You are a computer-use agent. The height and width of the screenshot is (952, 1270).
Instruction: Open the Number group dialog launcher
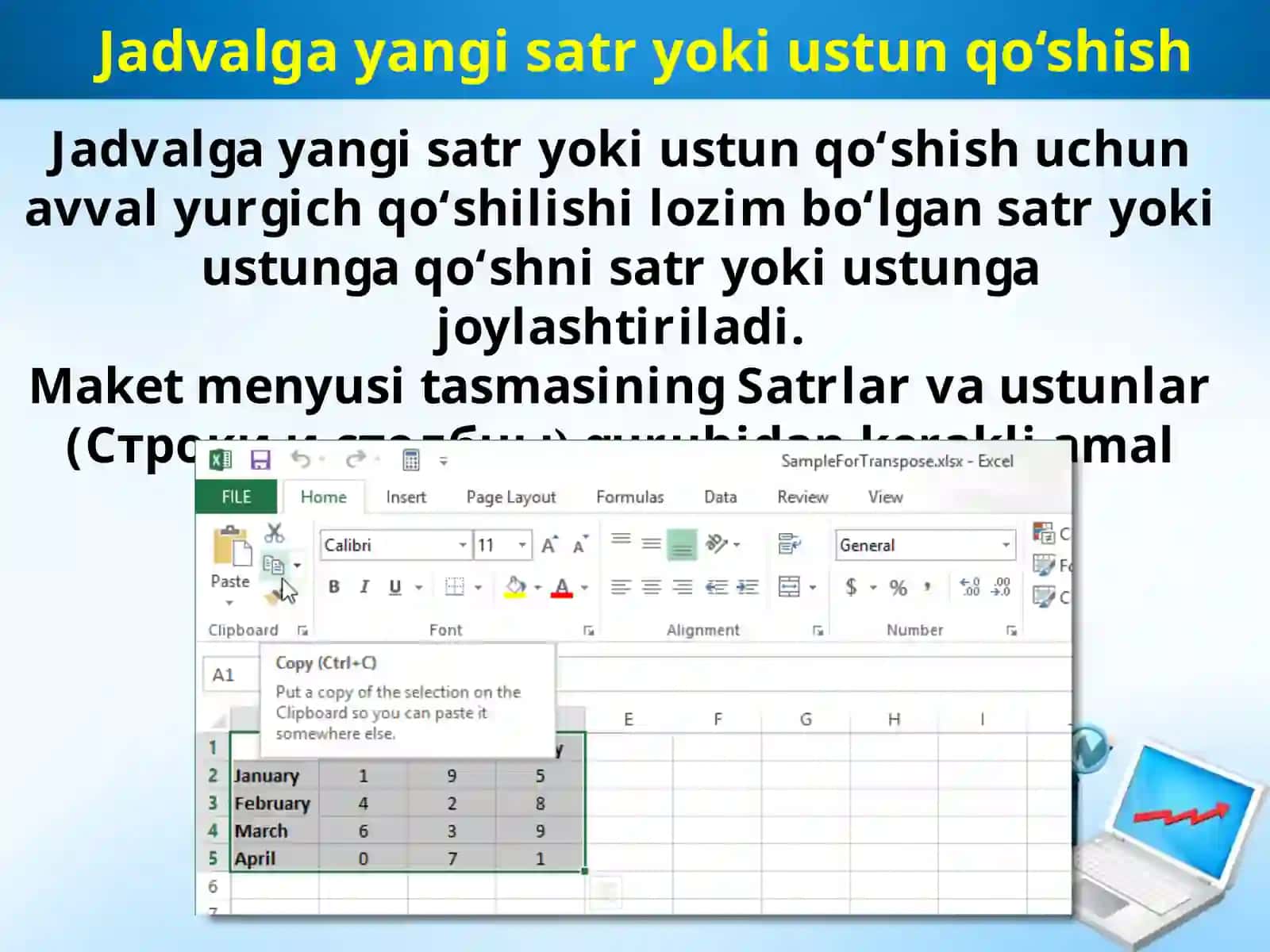1011,631
